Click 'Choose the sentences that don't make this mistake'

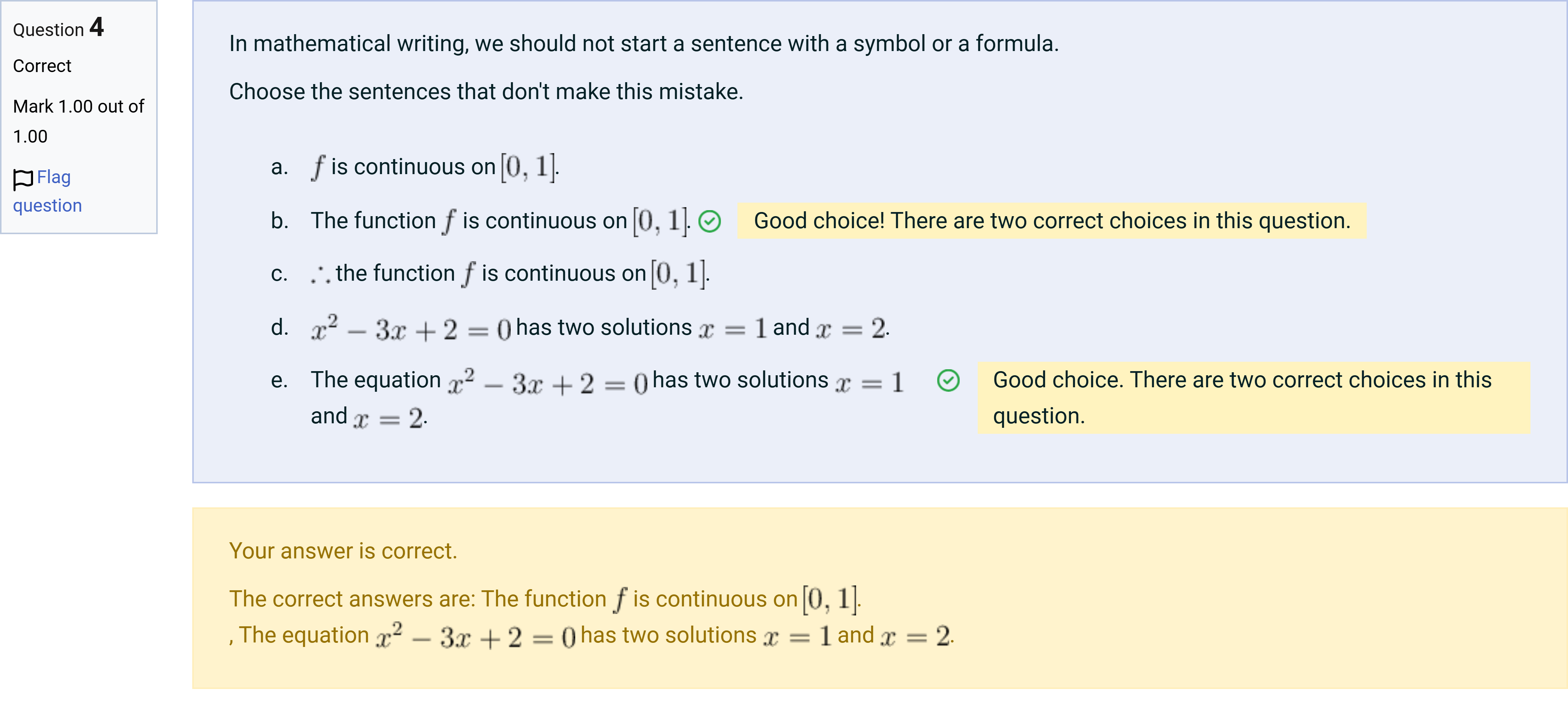(x=486, y=92)
